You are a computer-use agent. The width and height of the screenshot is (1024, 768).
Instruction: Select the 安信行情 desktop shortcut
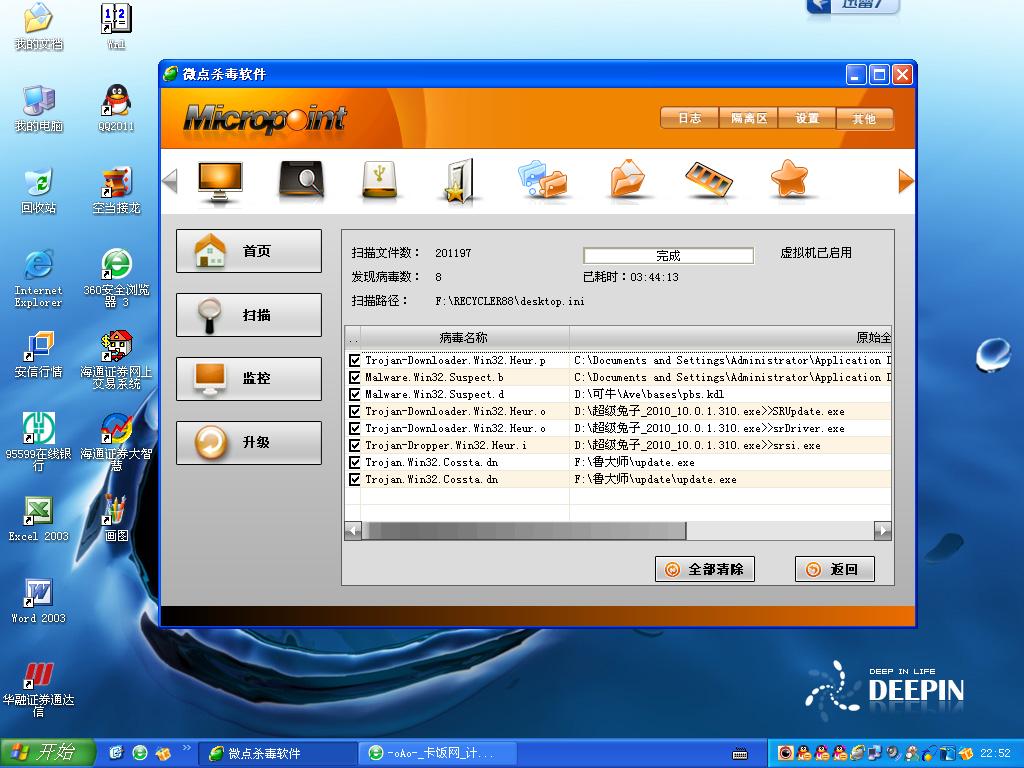(x=39, y=355)
